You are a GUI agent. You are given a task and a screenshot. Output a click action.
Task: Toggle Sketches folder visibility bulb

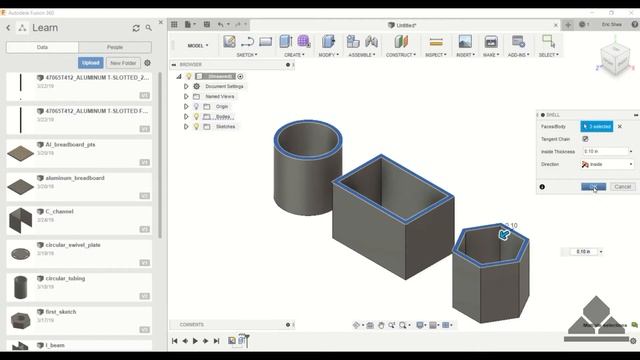(x=196, y=127)
